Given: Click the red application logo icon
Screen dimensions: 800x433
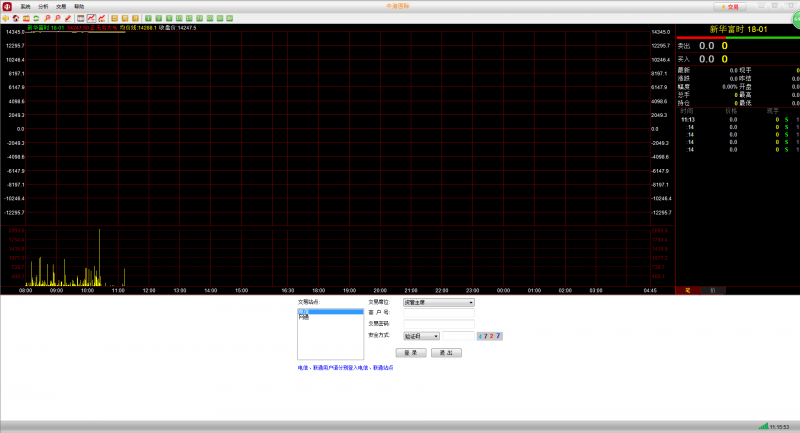Looking at the screenshot, I should 7,6.
